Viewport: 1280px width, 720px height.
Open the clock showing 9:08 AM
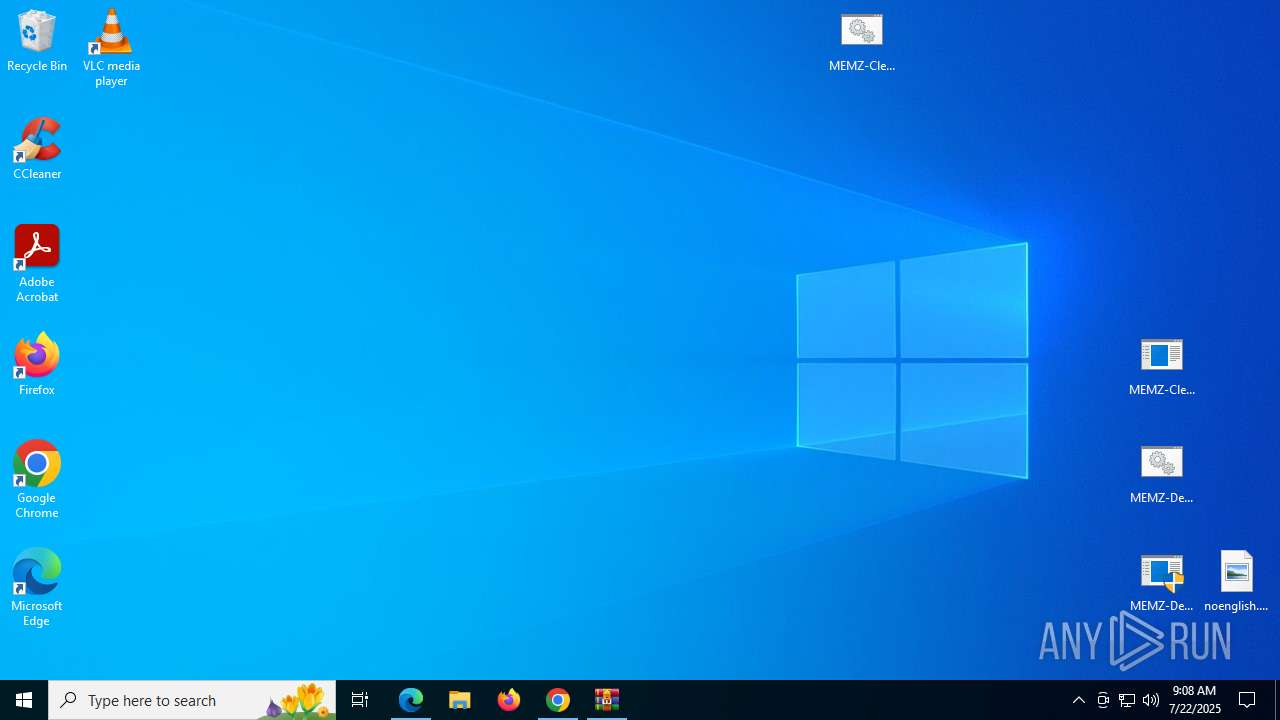click(1195, 700)
